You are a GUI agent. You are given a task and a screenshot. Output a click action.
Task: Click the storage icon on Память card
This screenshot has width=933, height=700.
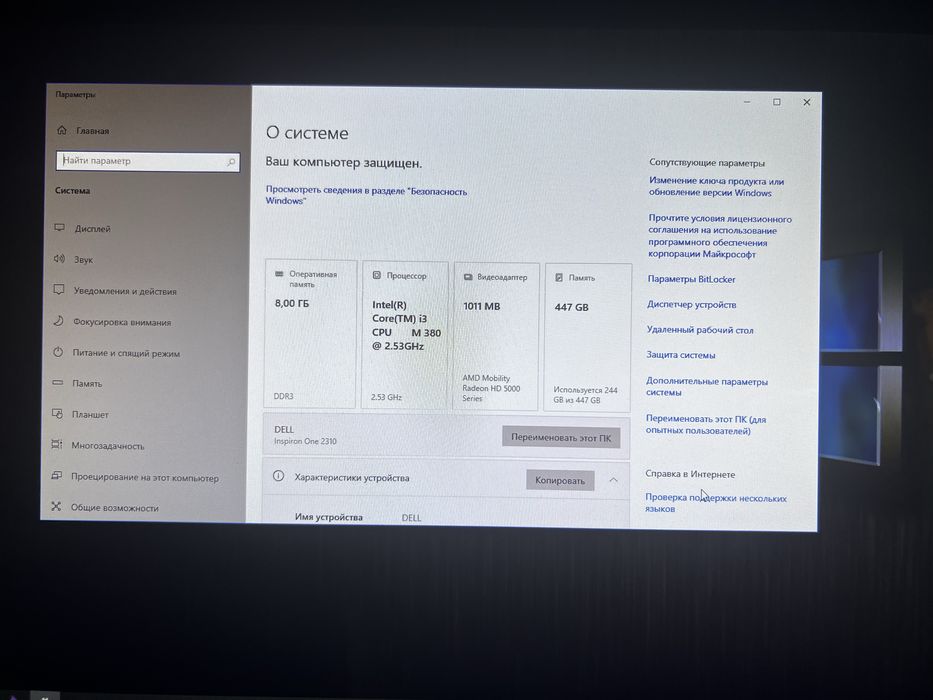click(x=559, y=277)
